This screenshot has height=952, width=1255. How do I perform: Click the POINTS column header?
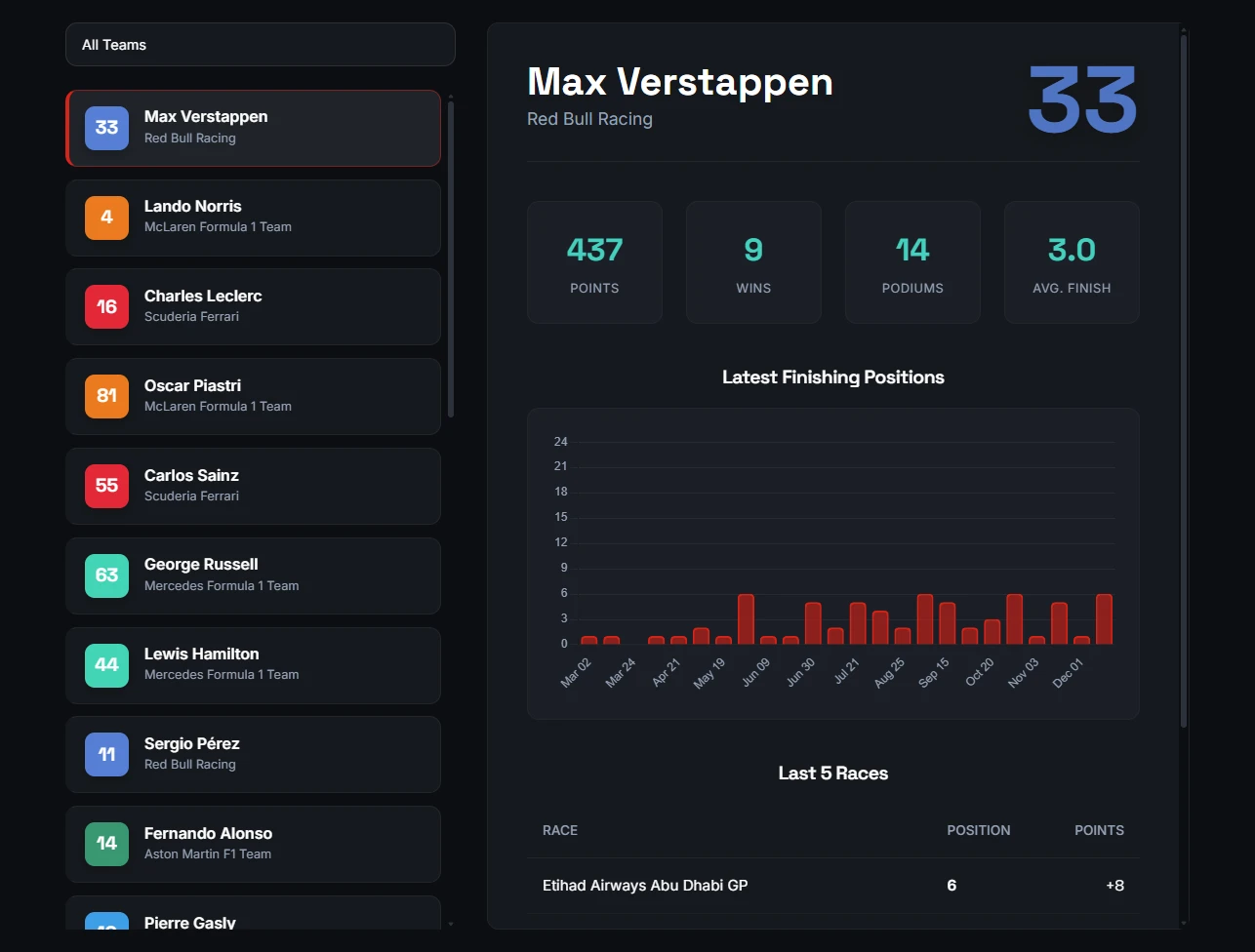pyautogui.click(x=1099, y=830)
